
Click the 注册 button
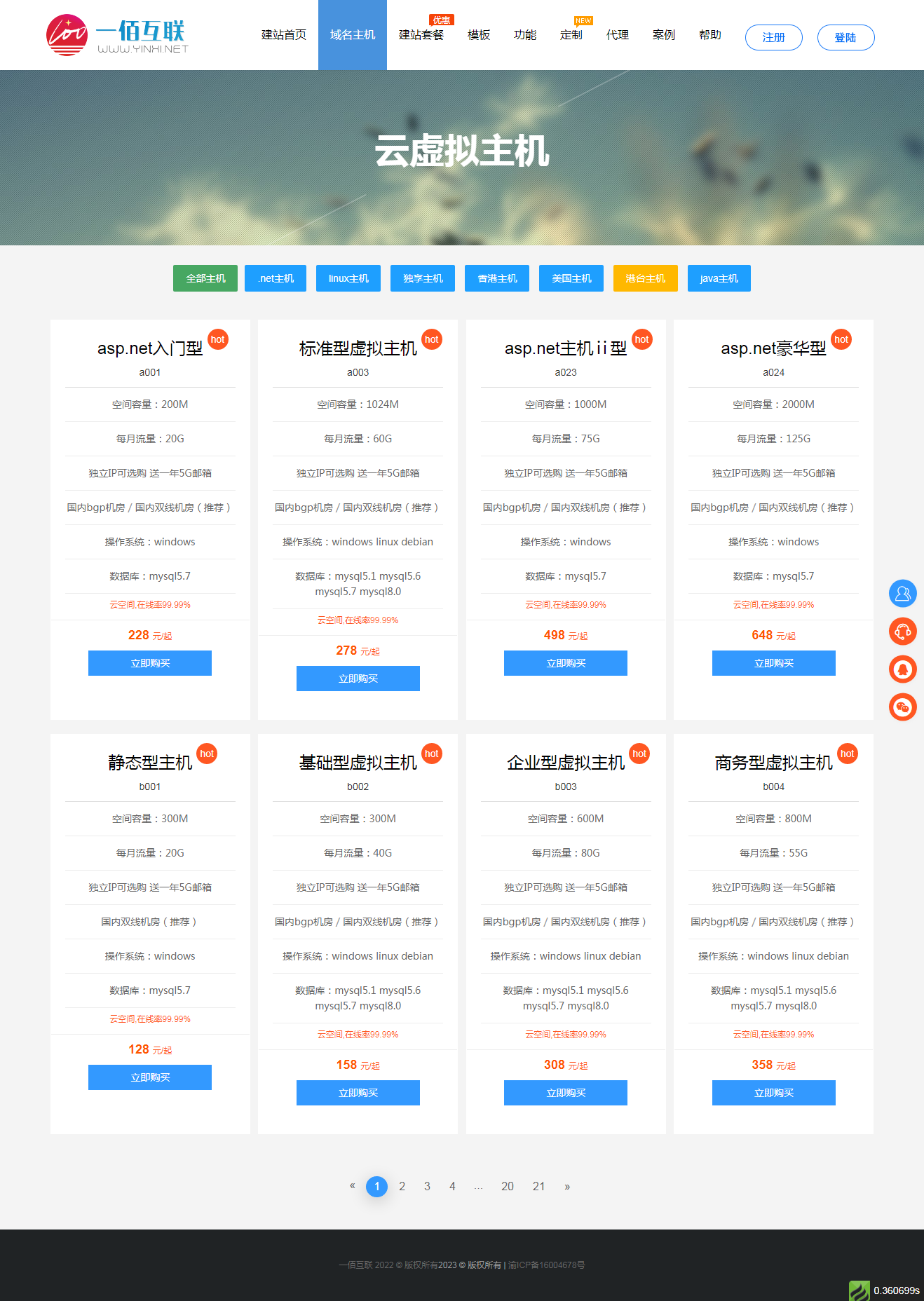(x=774, y=38)
